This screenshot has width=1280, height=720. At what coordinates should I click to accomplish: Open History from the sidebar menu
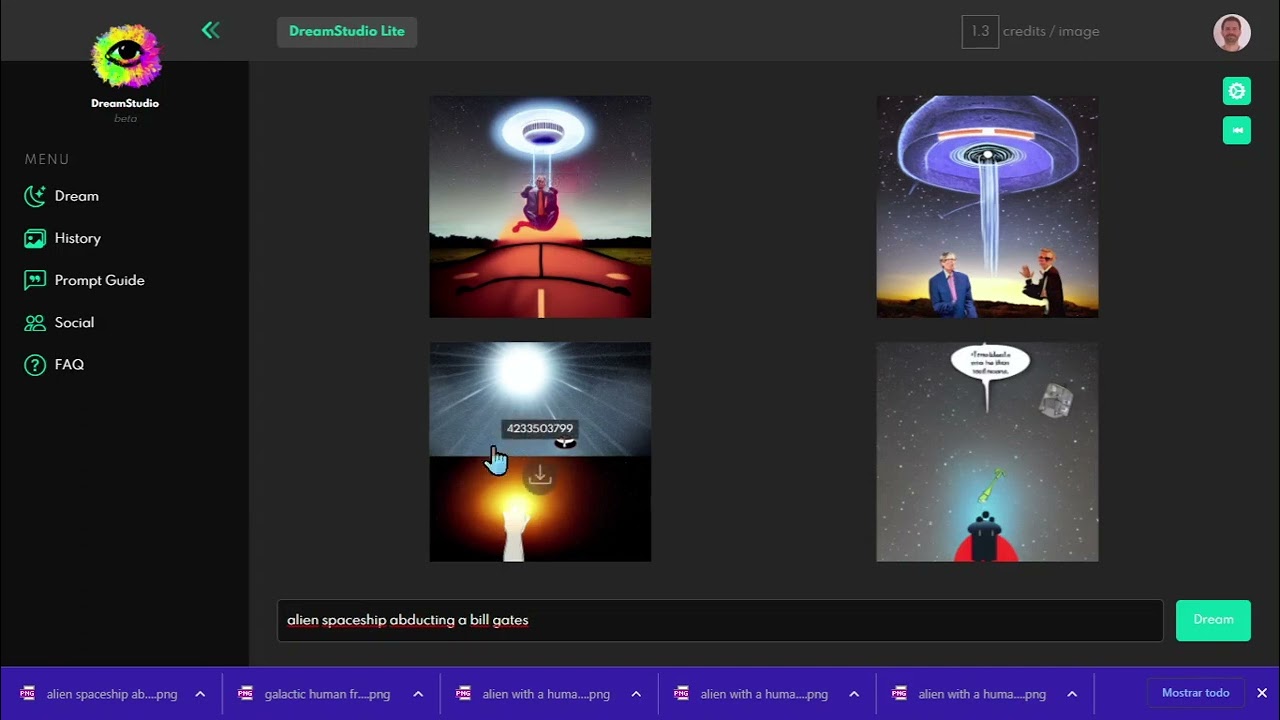[x=77, y=238]
